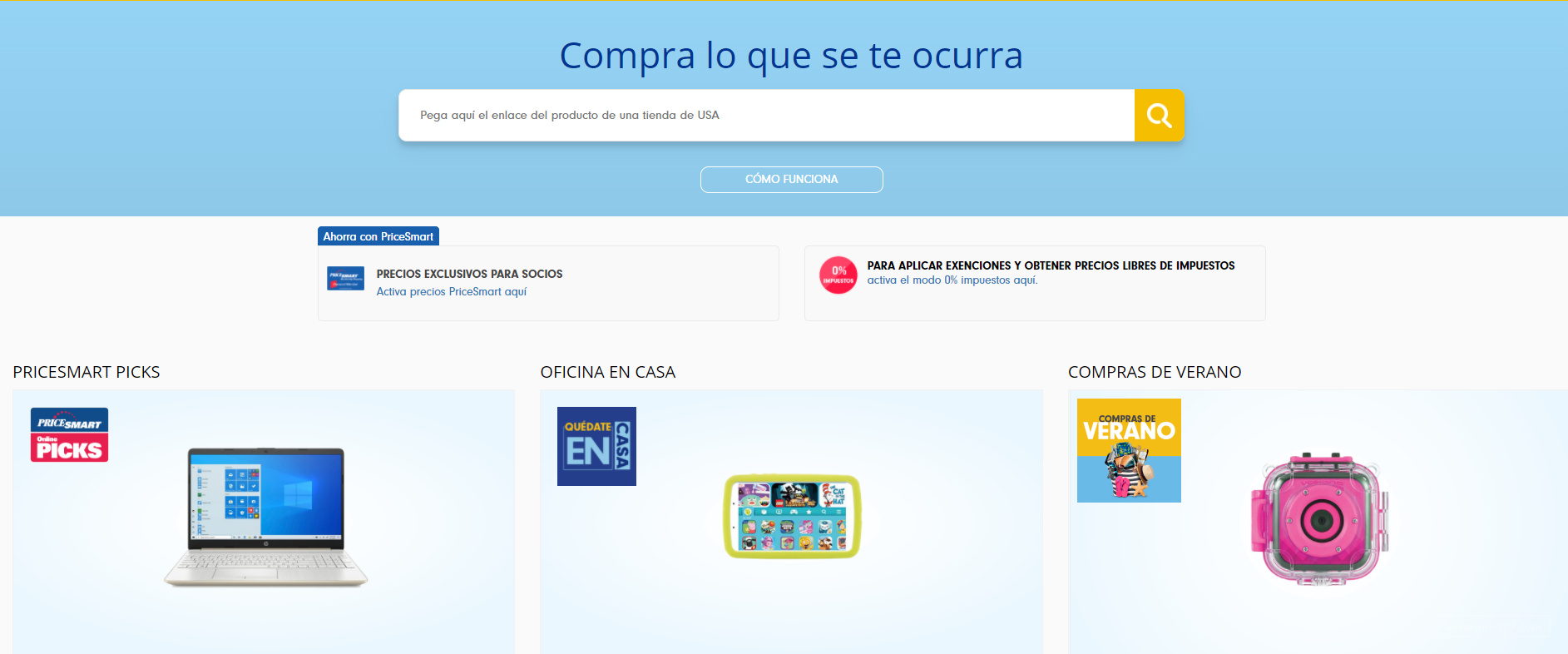Viewport: 1568px width, 654px height.
Task: Click the Compra lo que se te ocurra headline
Action: pos(791,56)
